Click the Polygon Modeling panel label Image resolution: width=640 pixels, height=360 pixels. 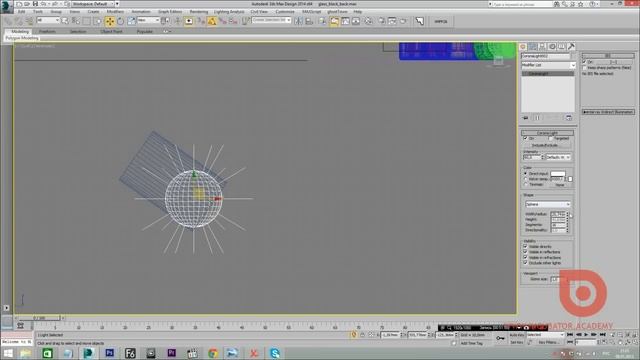22,38
